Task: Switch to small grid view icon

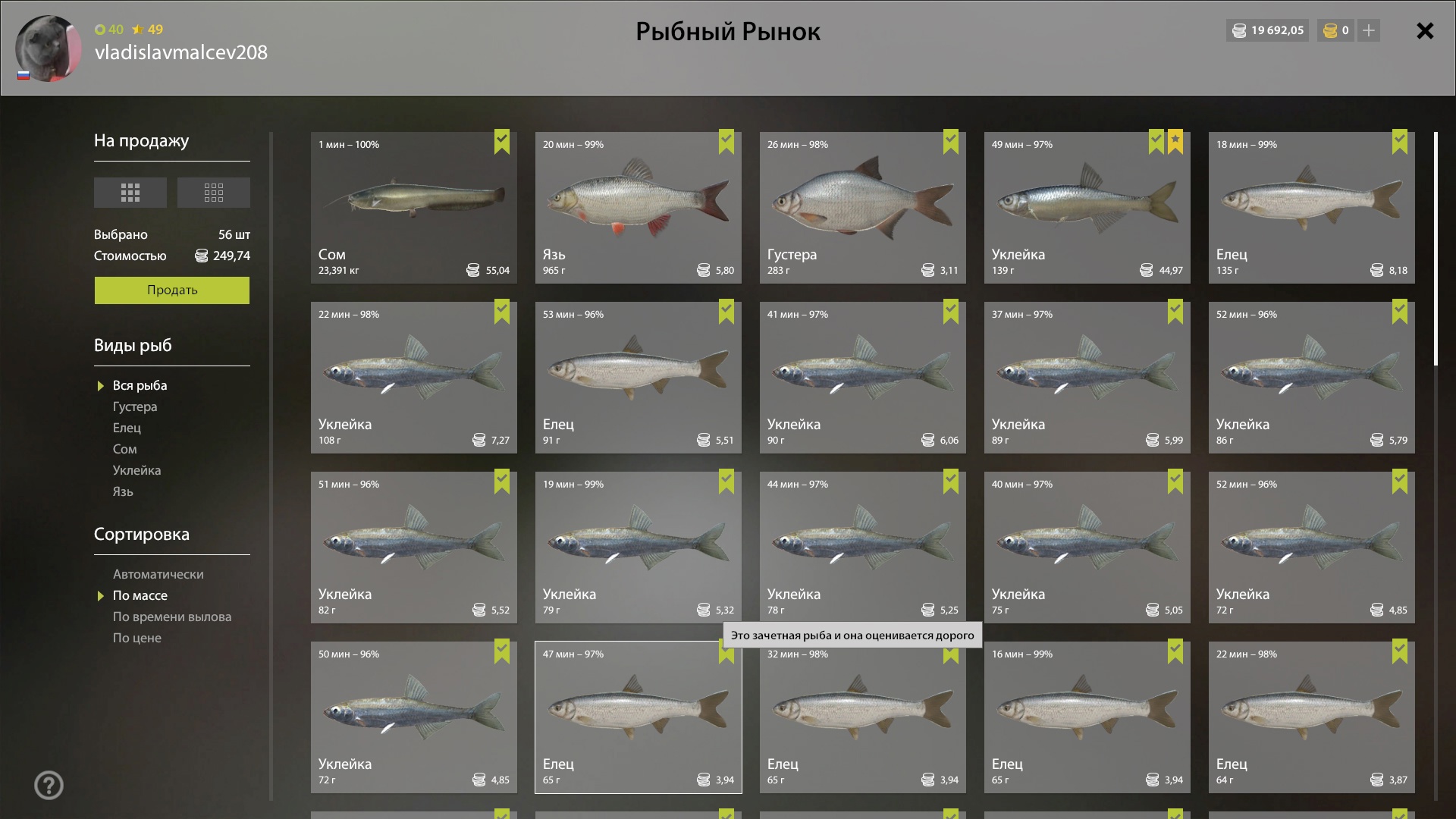Action: coord(213,193)
